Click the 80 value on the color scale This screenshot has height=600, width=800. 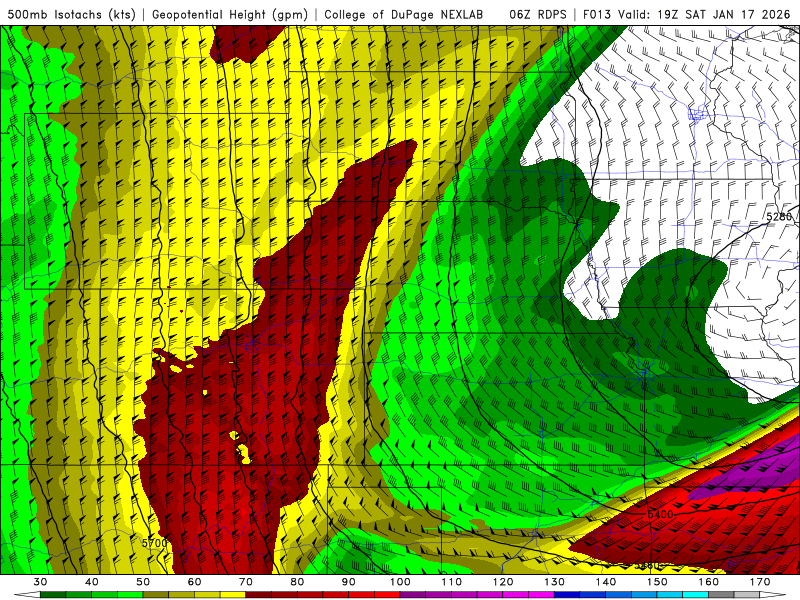coord(297,582)
